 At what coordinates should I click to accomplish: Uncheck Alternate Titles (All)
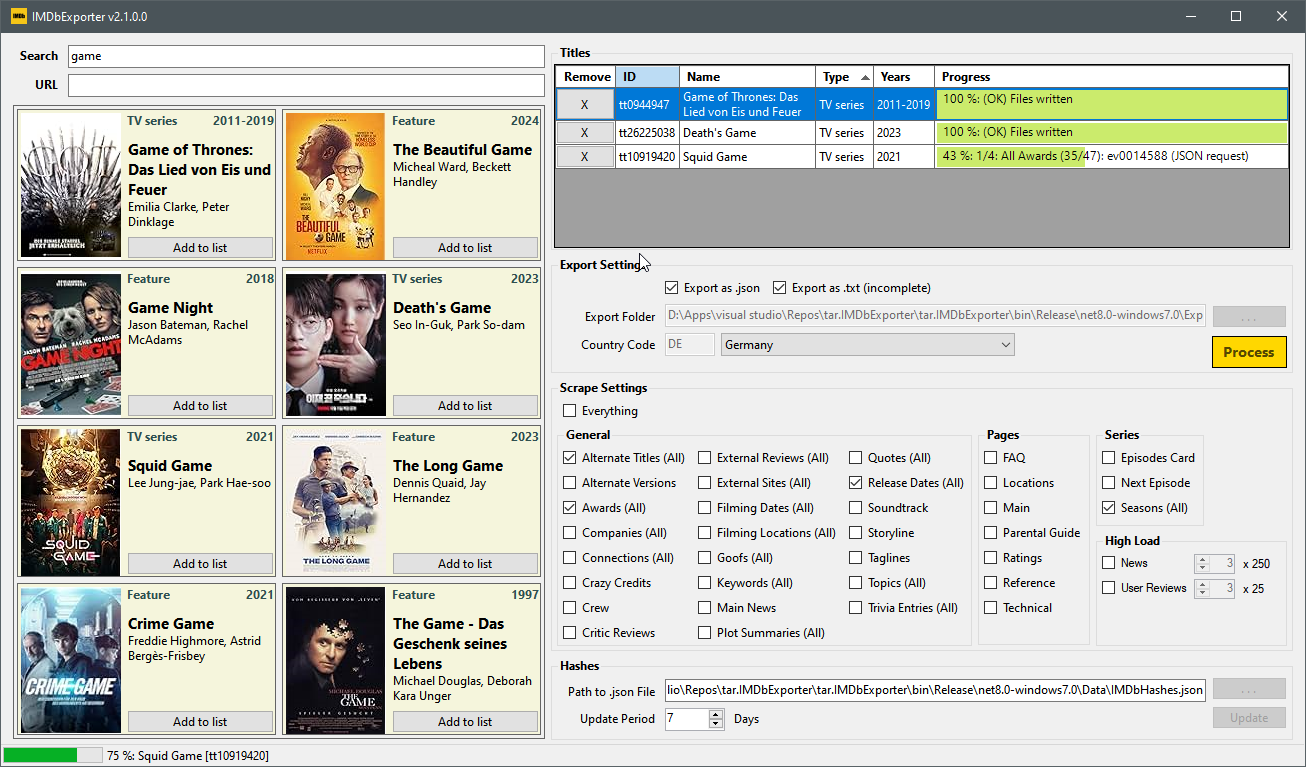pos(569,458)
